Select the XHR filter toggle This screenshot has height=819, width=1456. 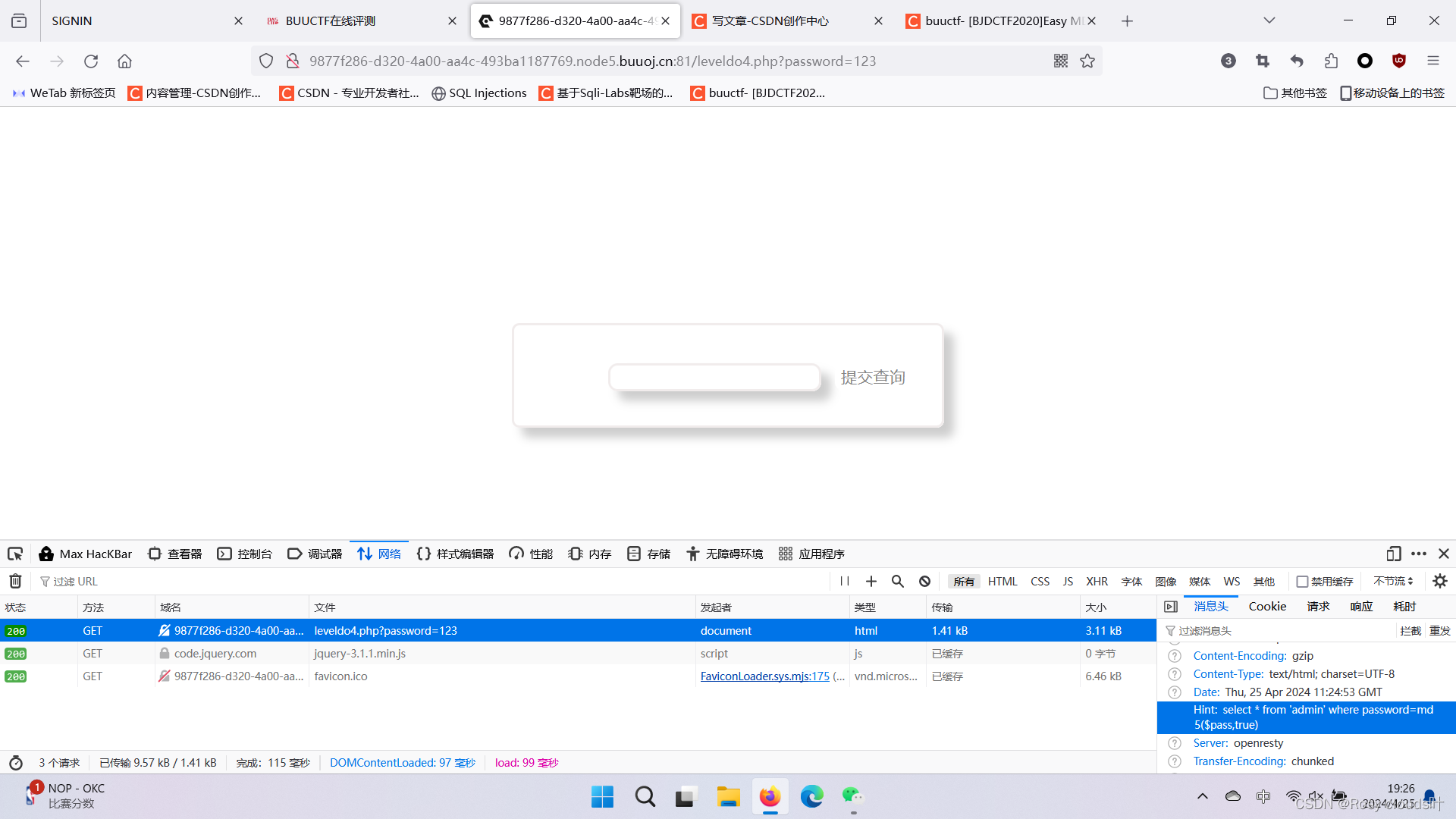1097,582
